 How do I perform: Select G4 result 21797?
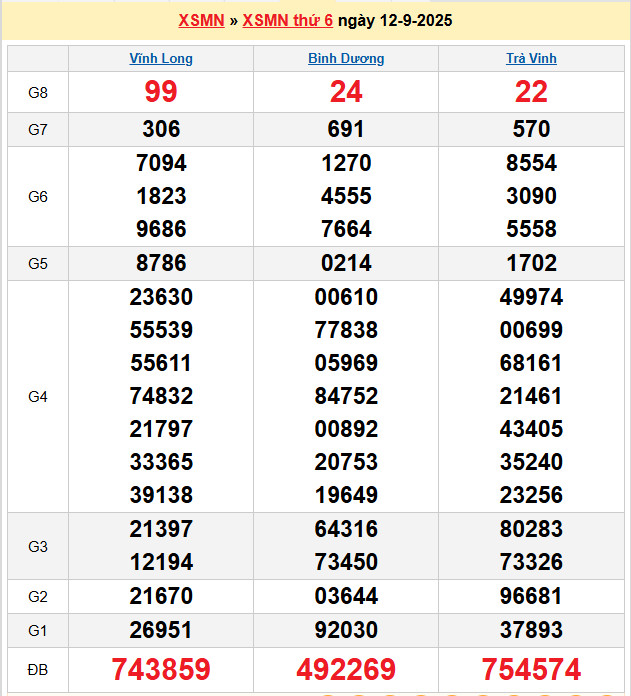(x=161, y=429)
